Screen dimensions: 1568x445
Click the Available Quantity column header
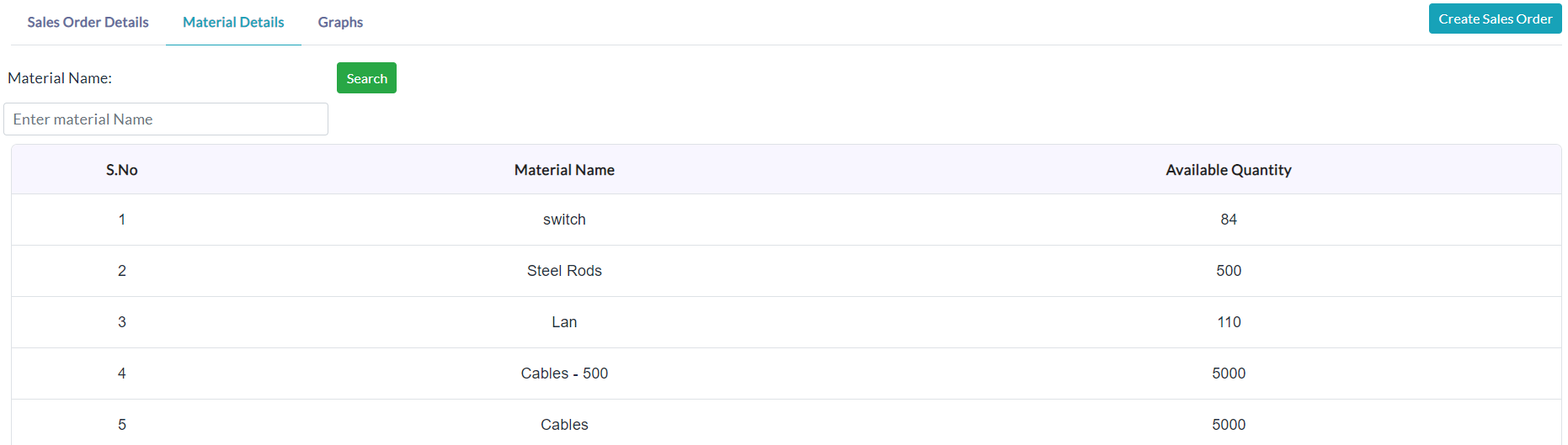[x=1229, y=170]
